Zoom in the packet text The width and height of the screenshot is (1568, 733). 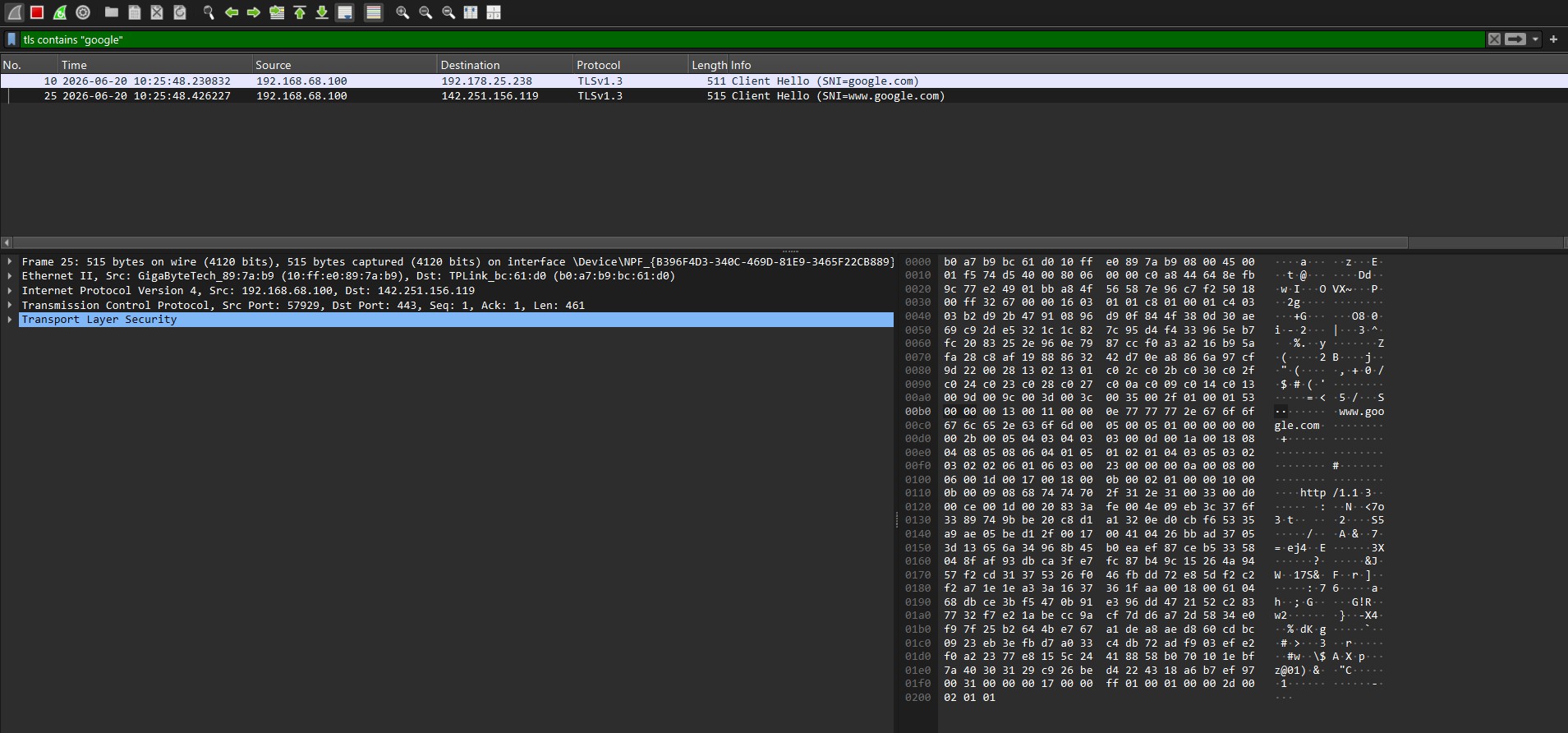402,12
